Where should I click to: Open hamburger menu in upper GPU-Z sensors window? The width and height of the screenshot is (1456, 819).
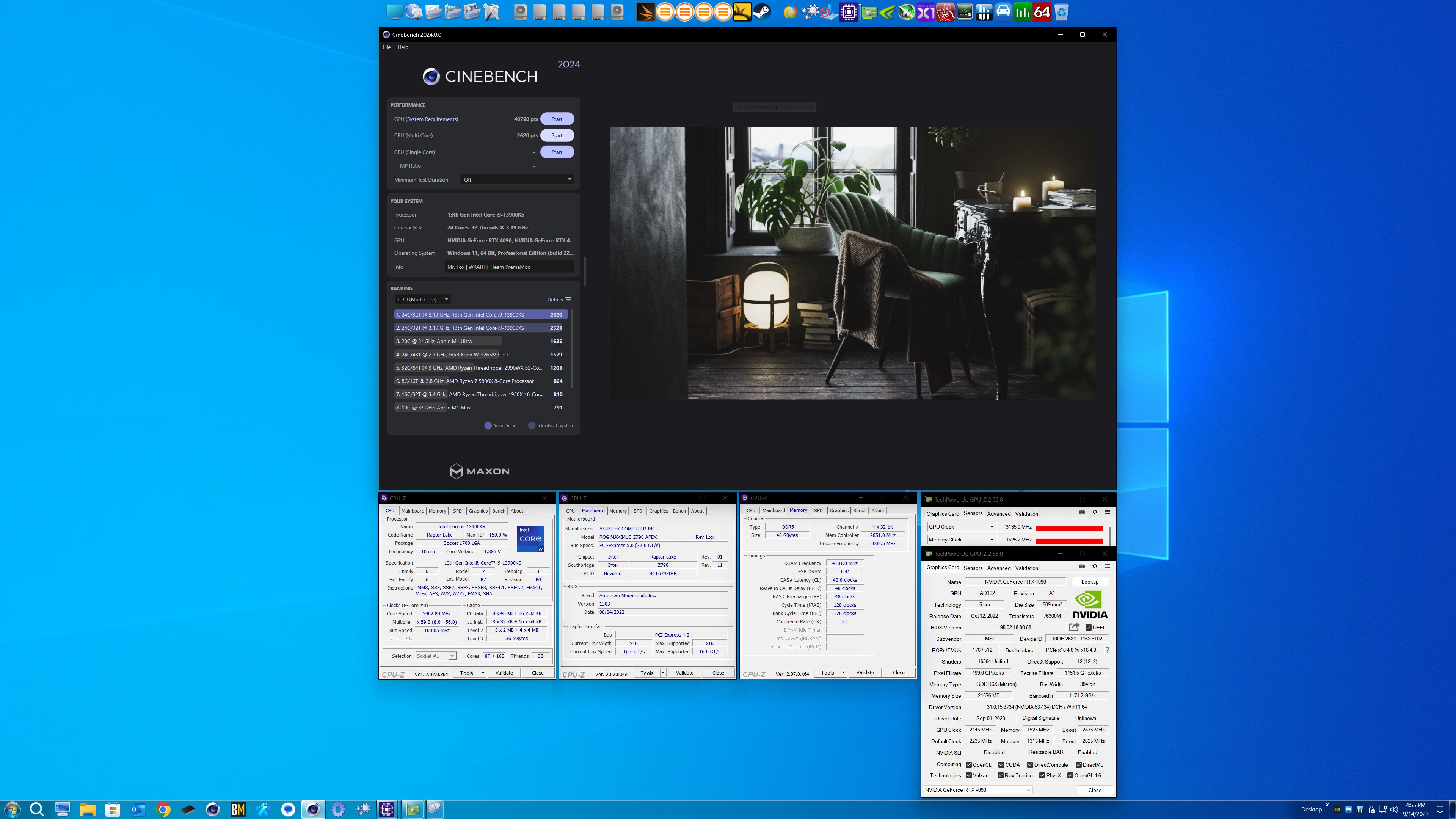point(1107,512)
